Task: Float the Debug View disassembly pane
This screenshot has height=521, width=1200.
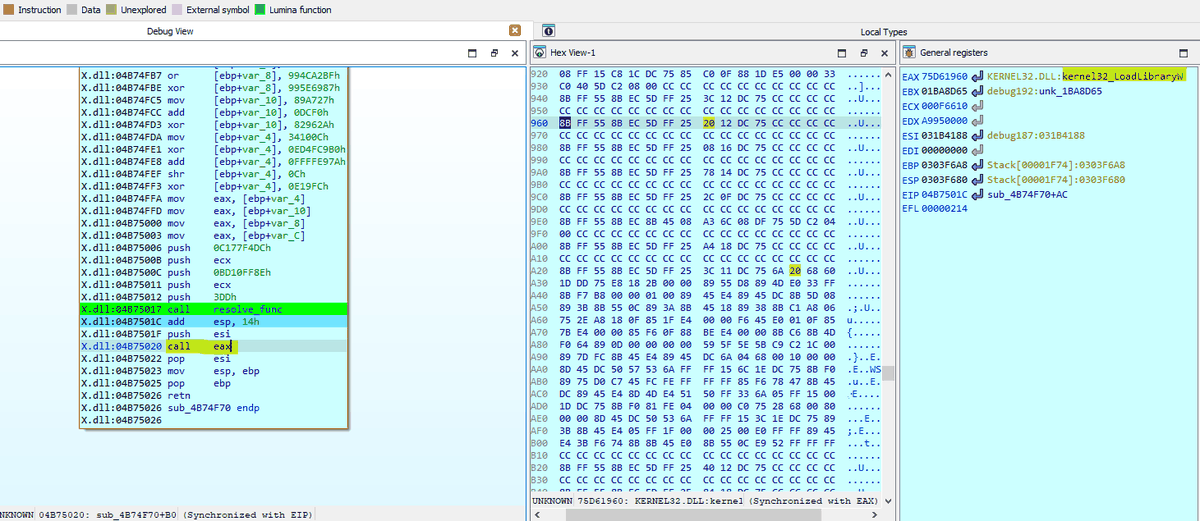Action: coord(494,52)
